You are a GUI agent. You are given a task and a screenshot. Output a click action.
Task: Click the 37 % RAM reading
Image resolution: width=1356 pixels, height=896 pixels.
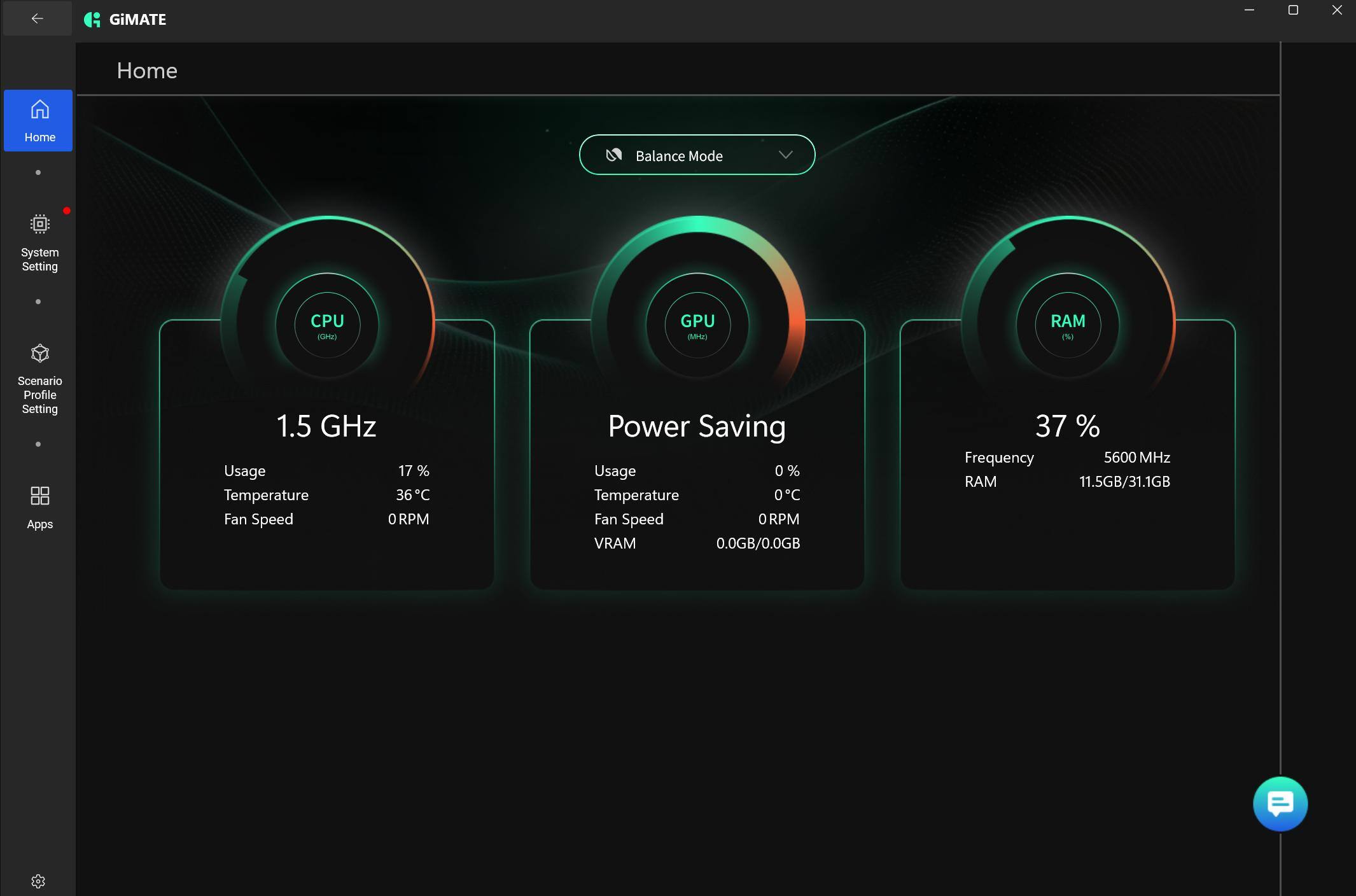point(1067,426)
